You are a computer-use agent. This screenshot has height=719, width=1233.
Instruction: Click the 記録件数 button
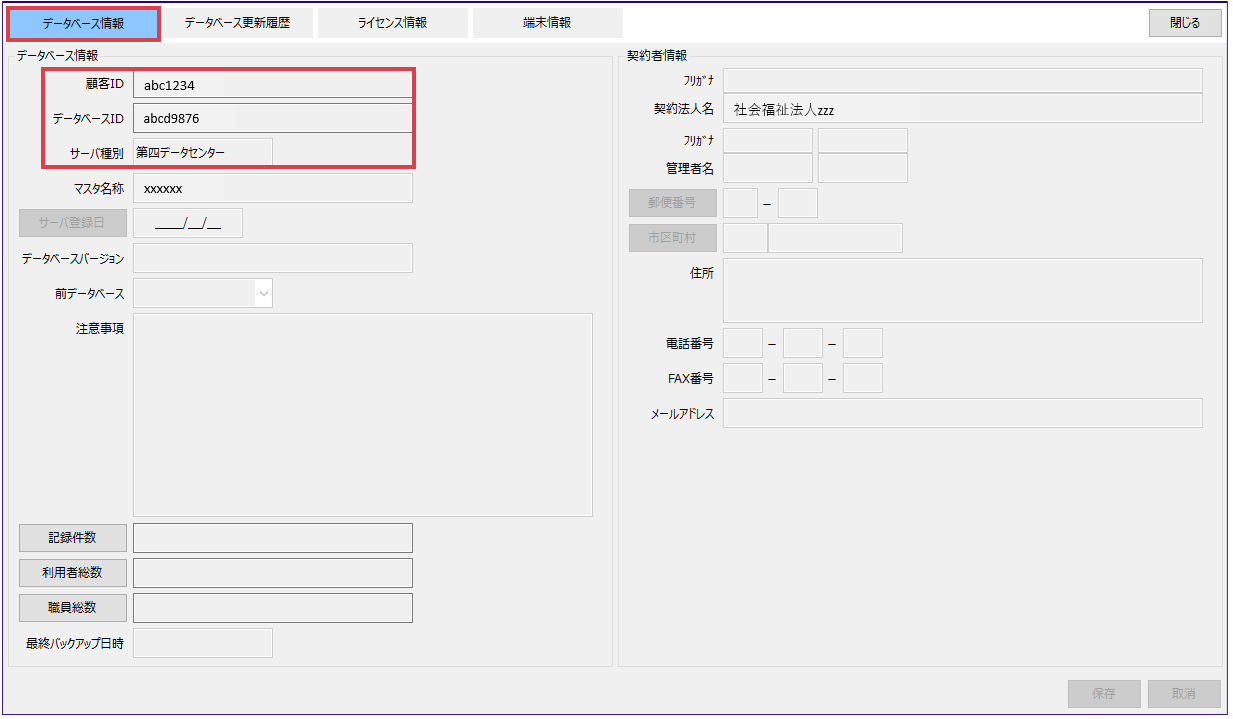[x=73, y=538]
